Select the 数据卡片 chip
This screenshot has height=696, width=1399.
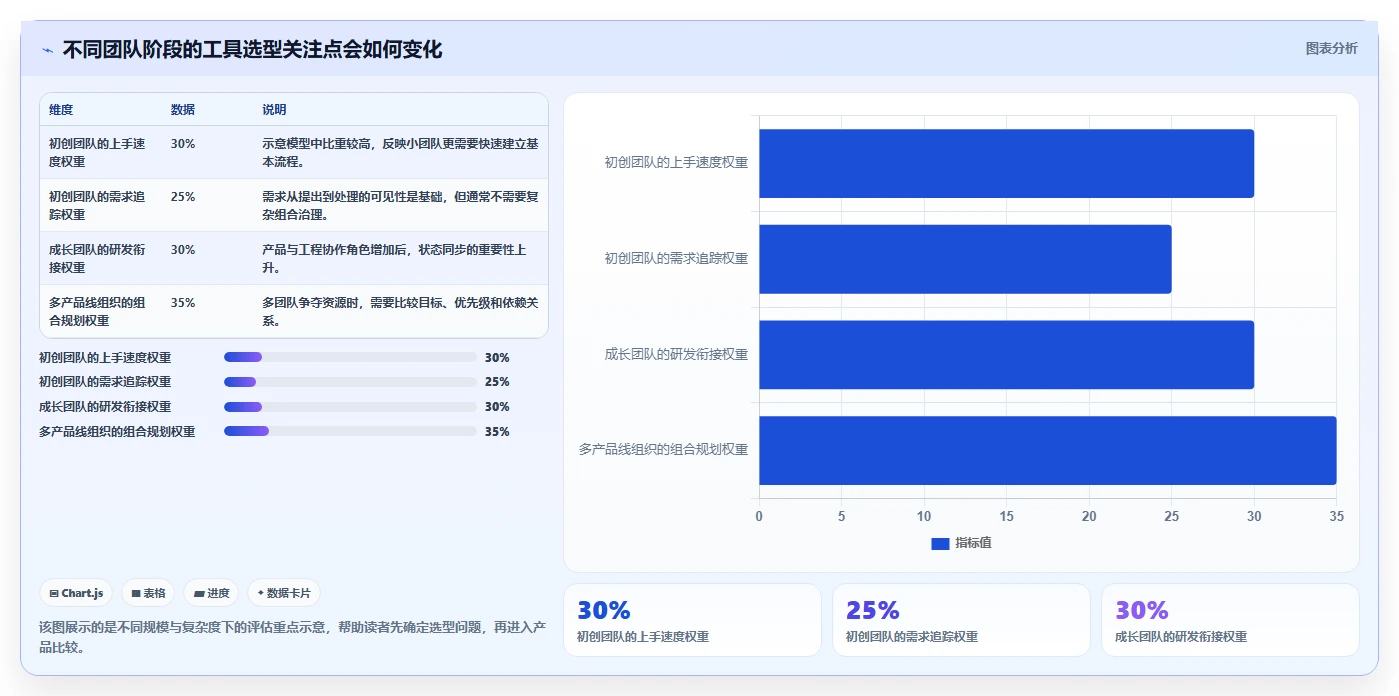[284, 593]
